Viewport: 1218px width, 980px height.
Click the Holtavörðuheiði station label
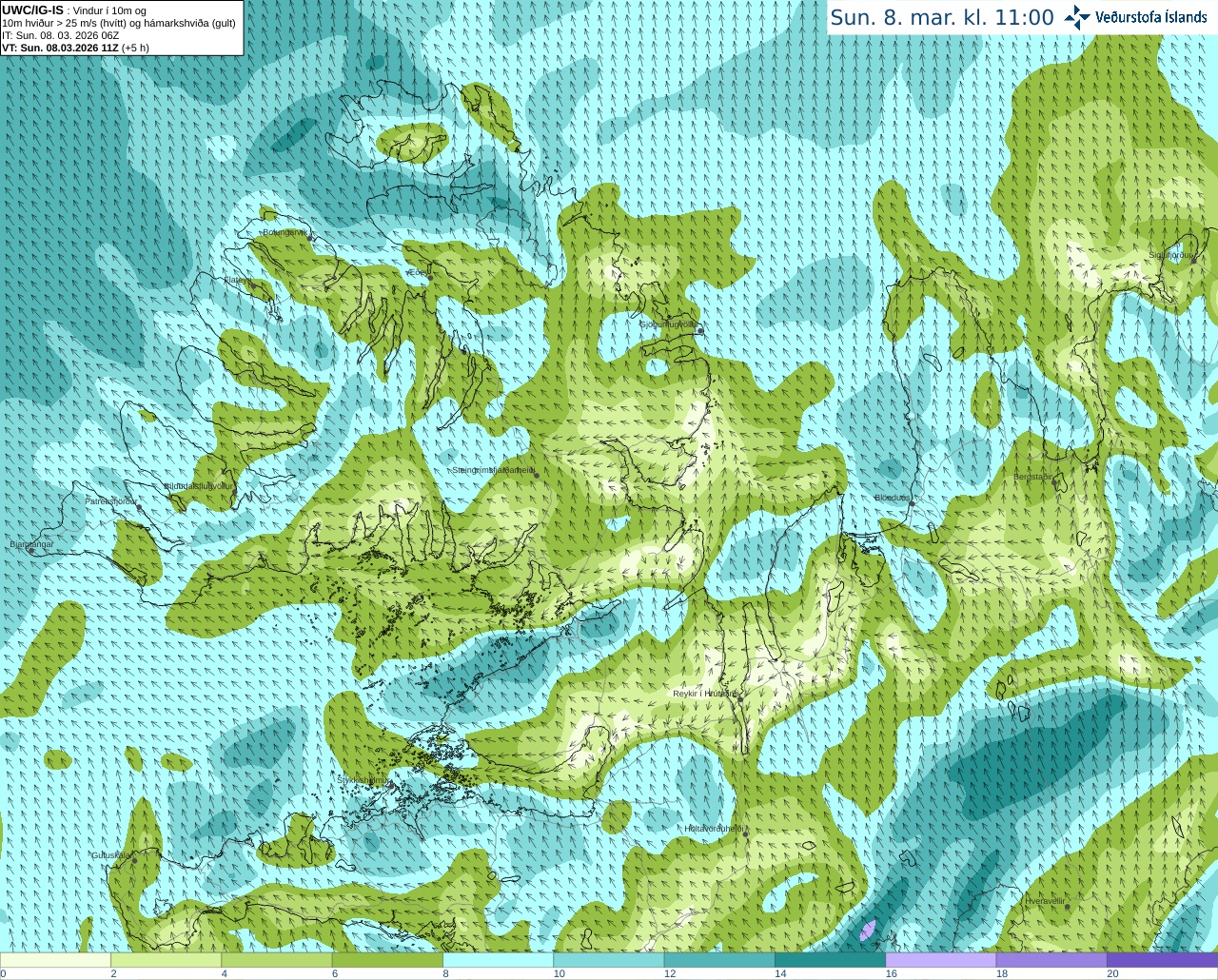[x=714, y=829]
